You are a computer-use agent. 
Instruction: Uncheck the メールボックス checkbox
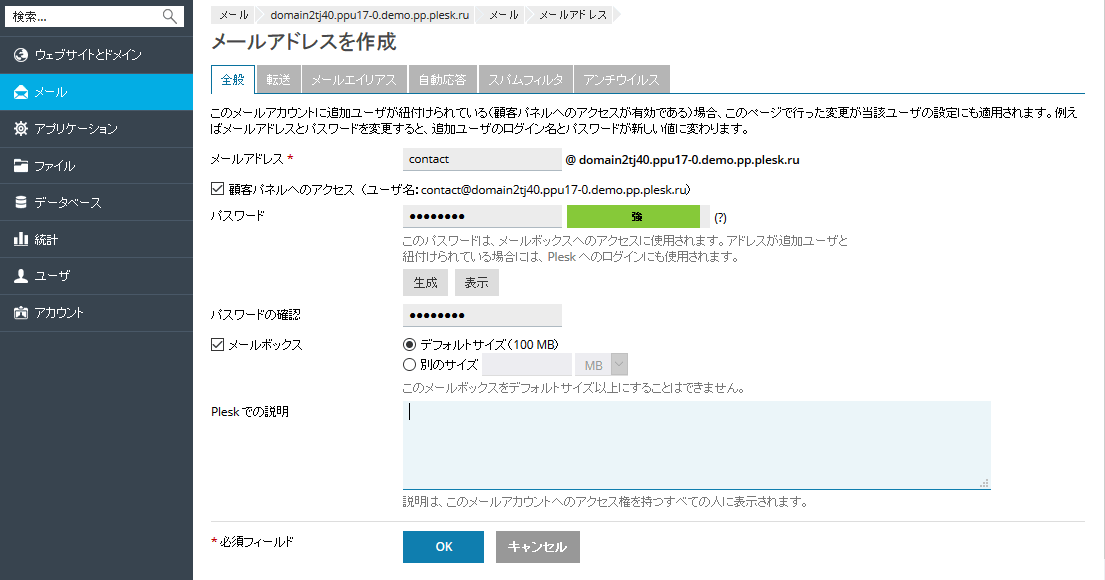tap(218, 344)
